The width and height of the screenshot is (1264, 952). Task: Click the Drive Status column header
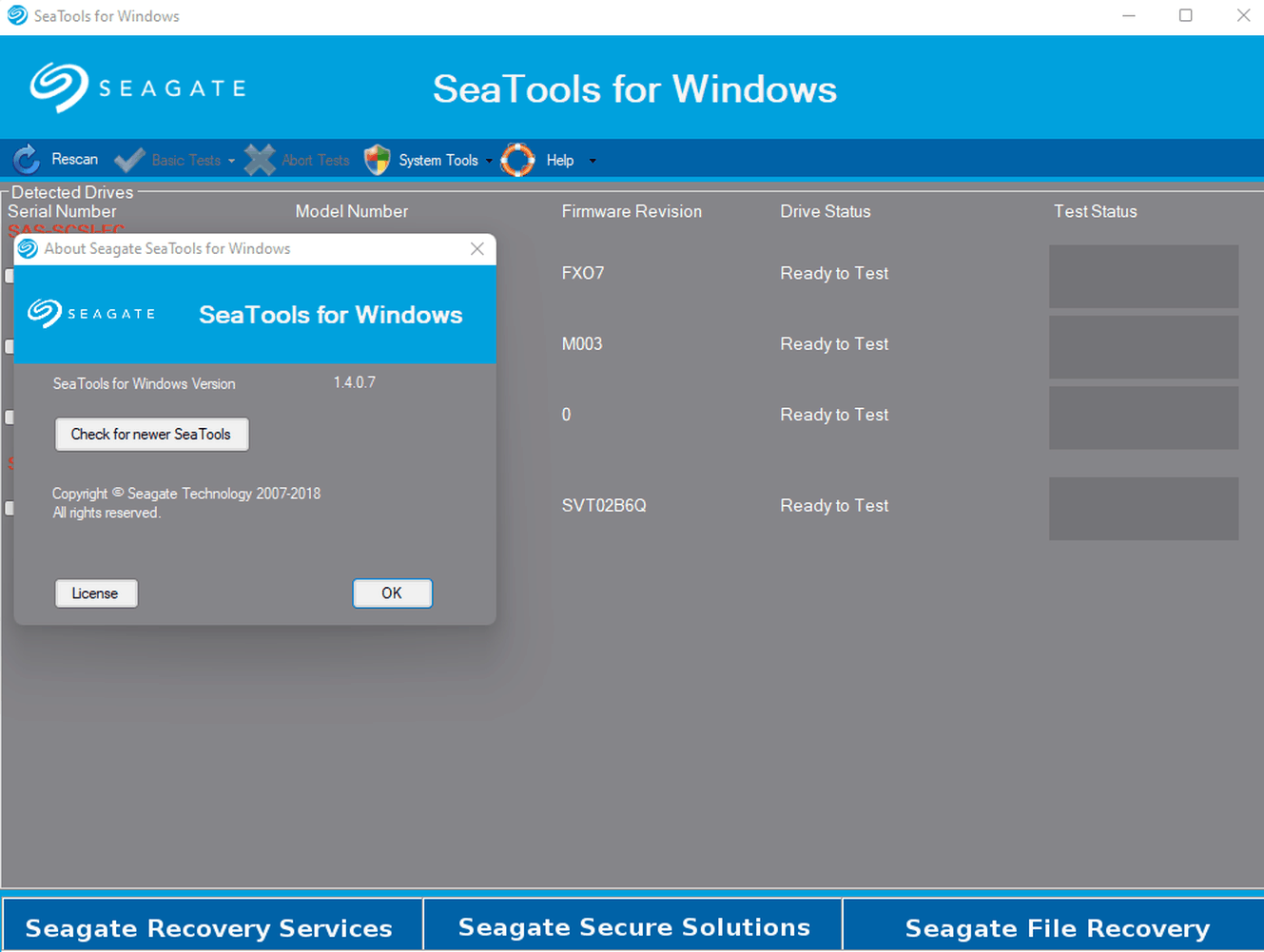(x=826, y=211)
